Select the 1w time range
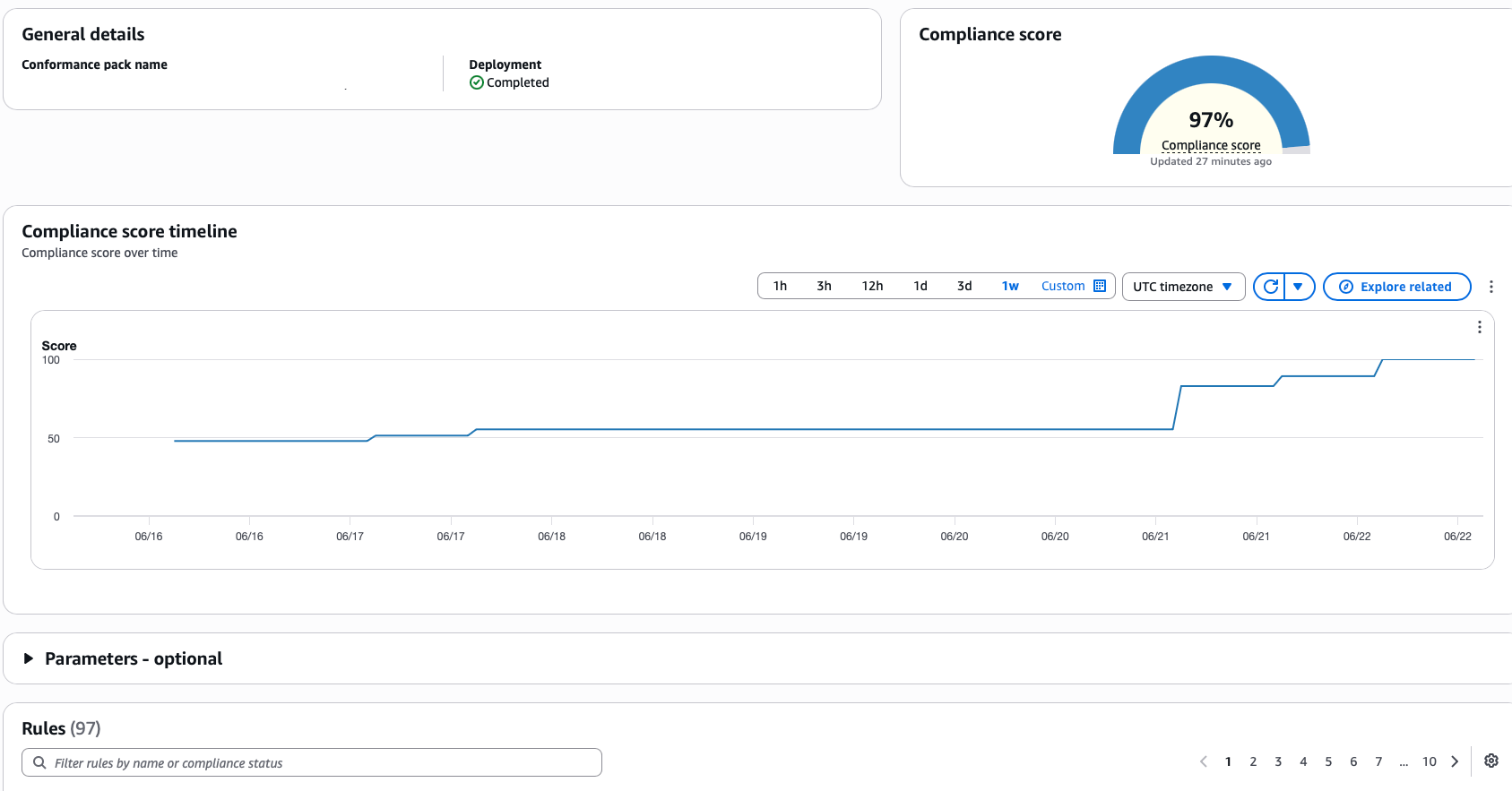 [1010, 286]
